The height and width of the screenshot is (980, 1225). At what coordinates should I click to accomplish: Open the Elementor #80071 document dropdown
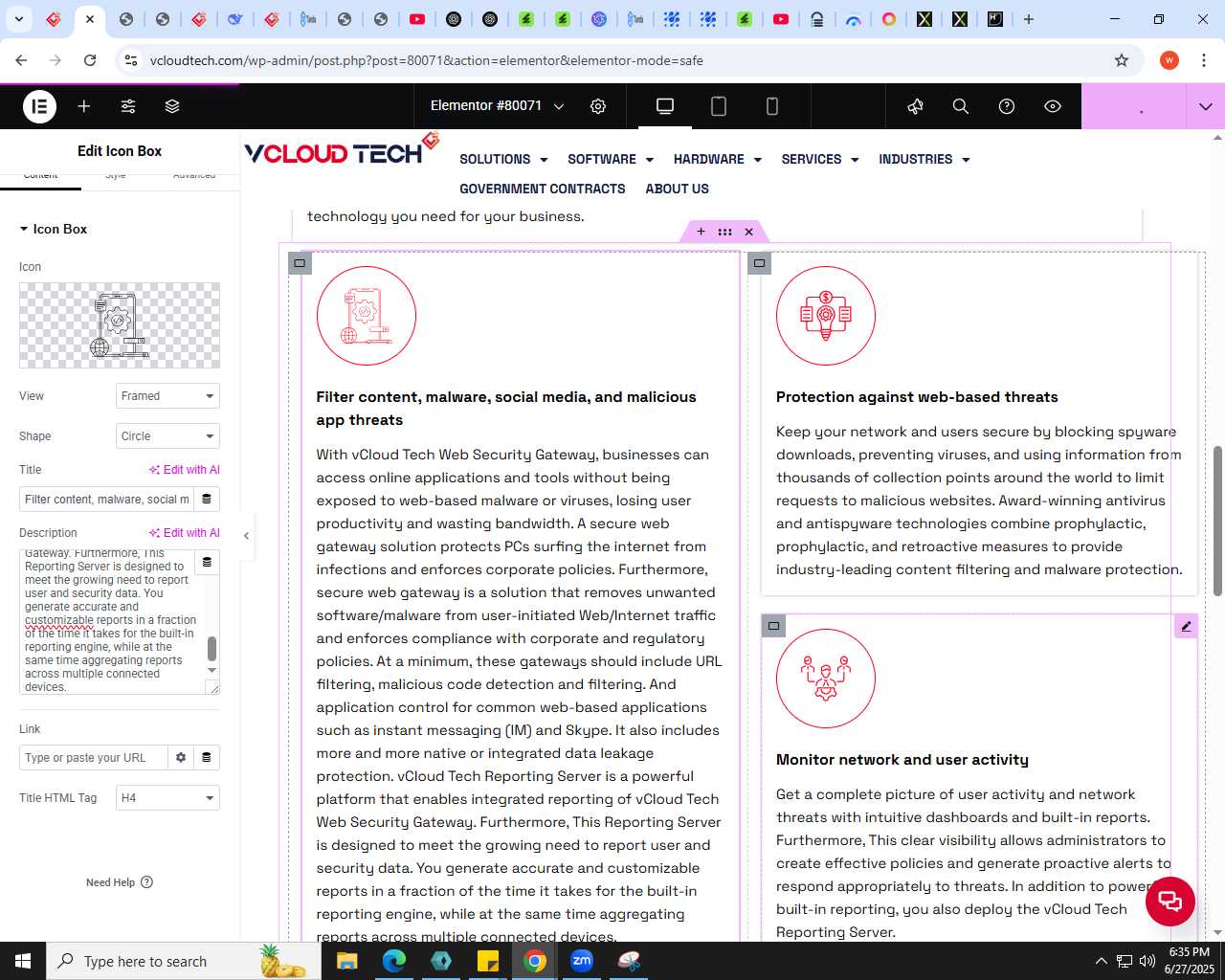(497, 106)
